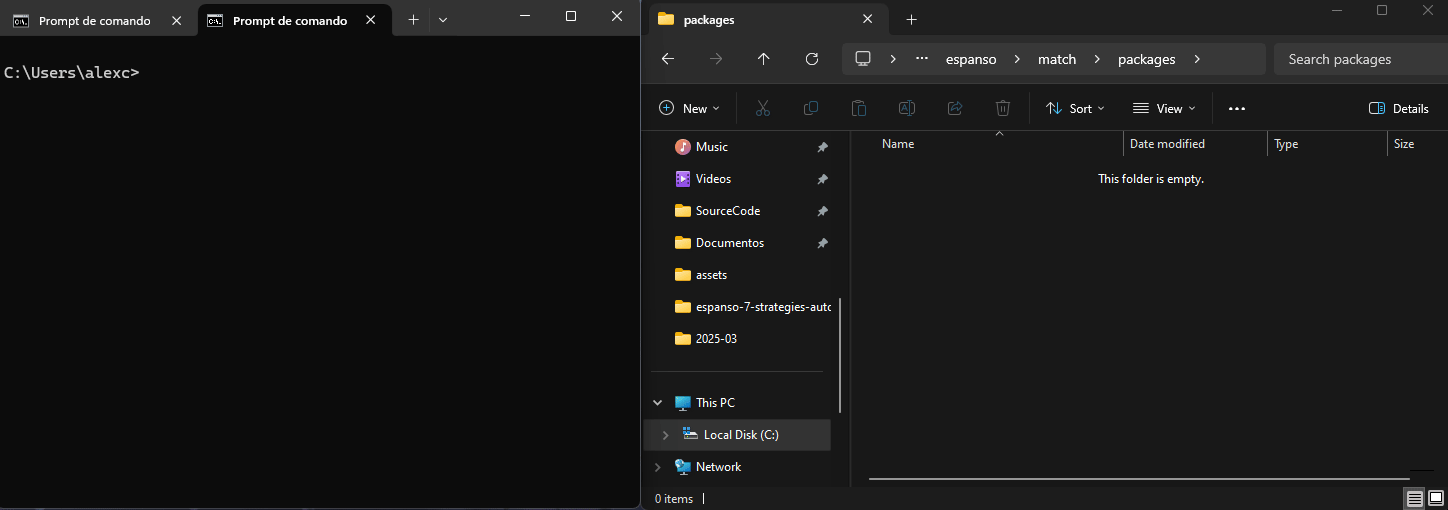
Task: Click the pin icon beside Documentos
Action: click(822, 243)
